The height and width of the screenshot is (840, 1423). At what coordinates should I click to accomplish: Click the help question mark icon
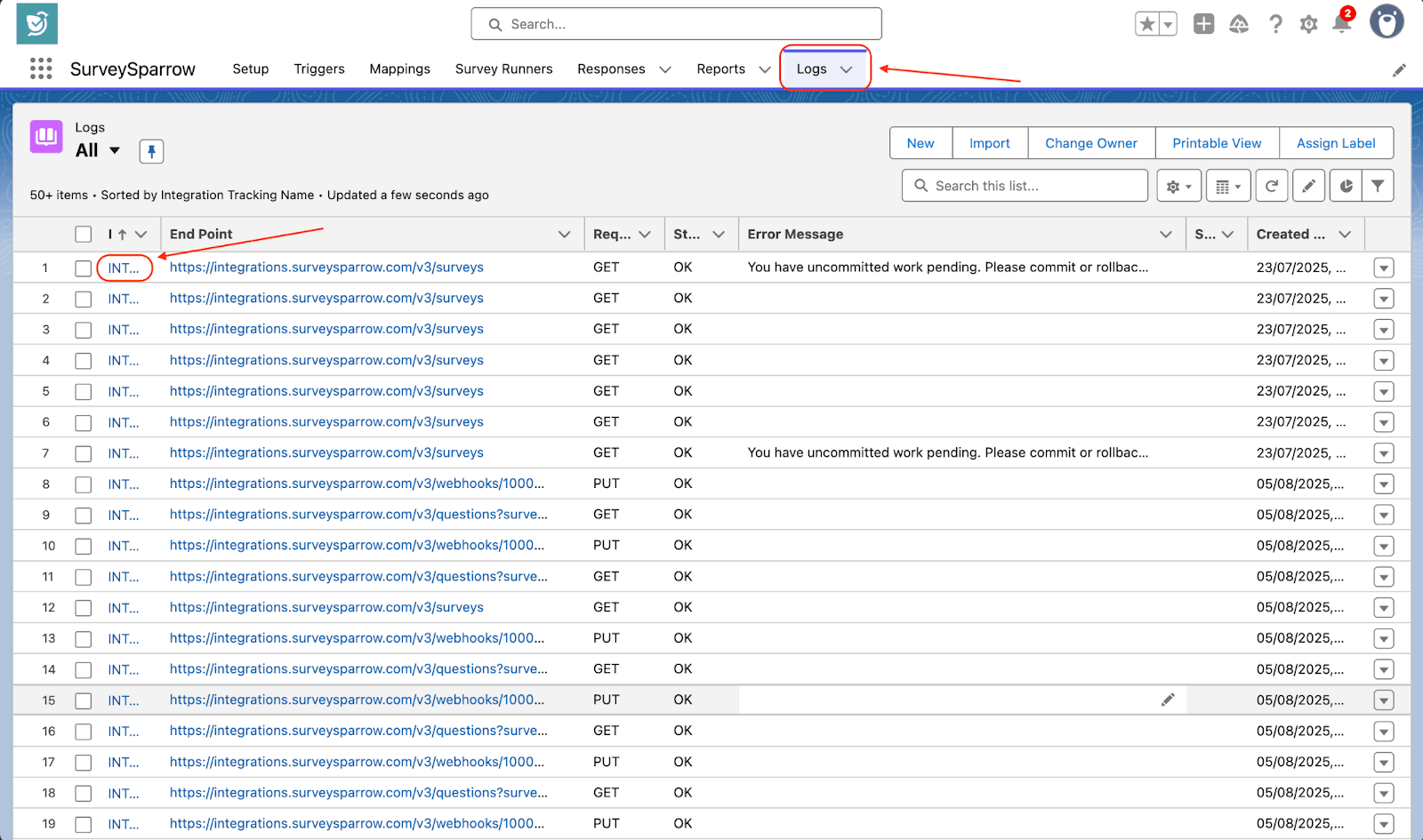(1275, 24)
